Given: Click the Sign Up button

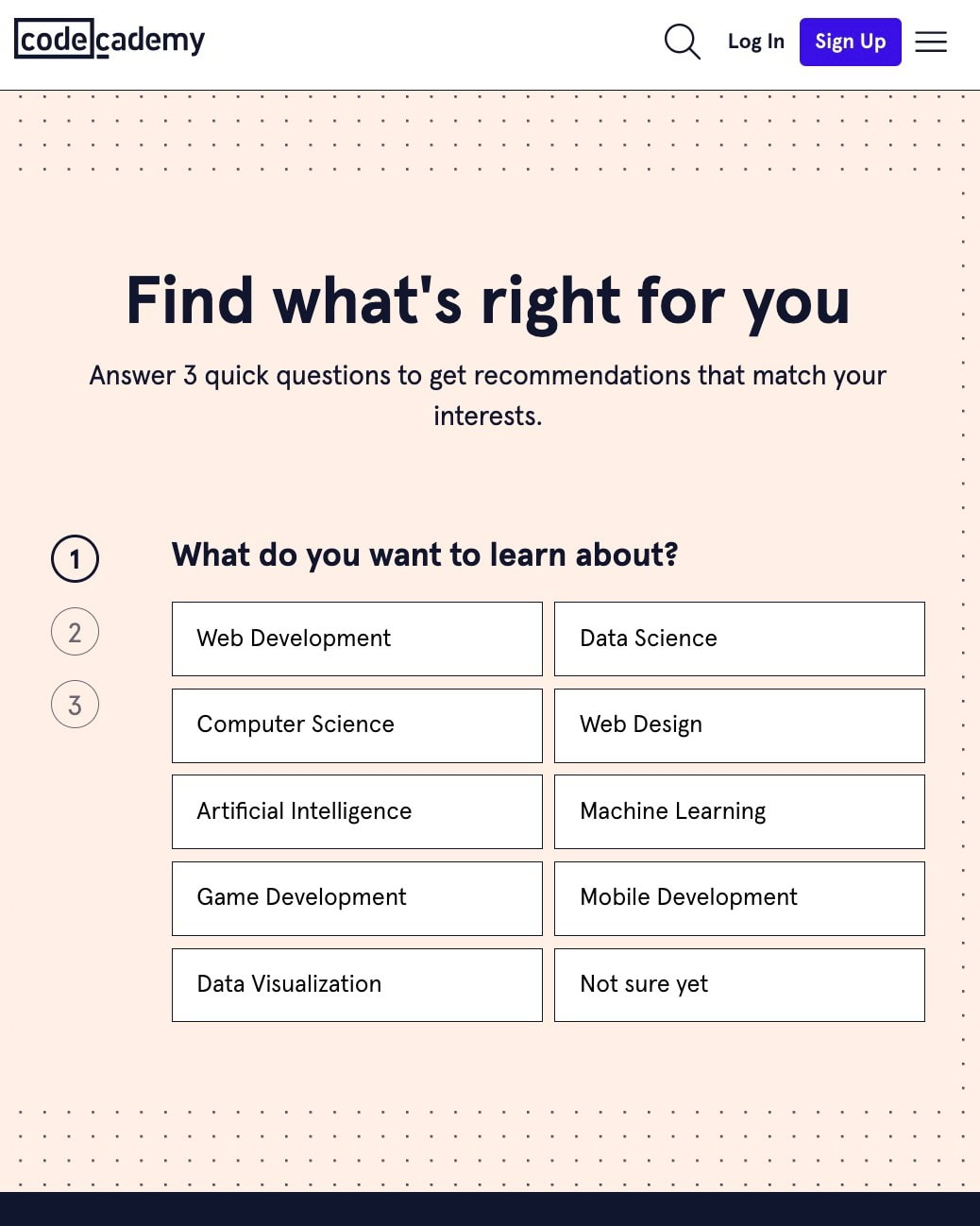Looking at the screenshot, I should [x=851, y=42].
